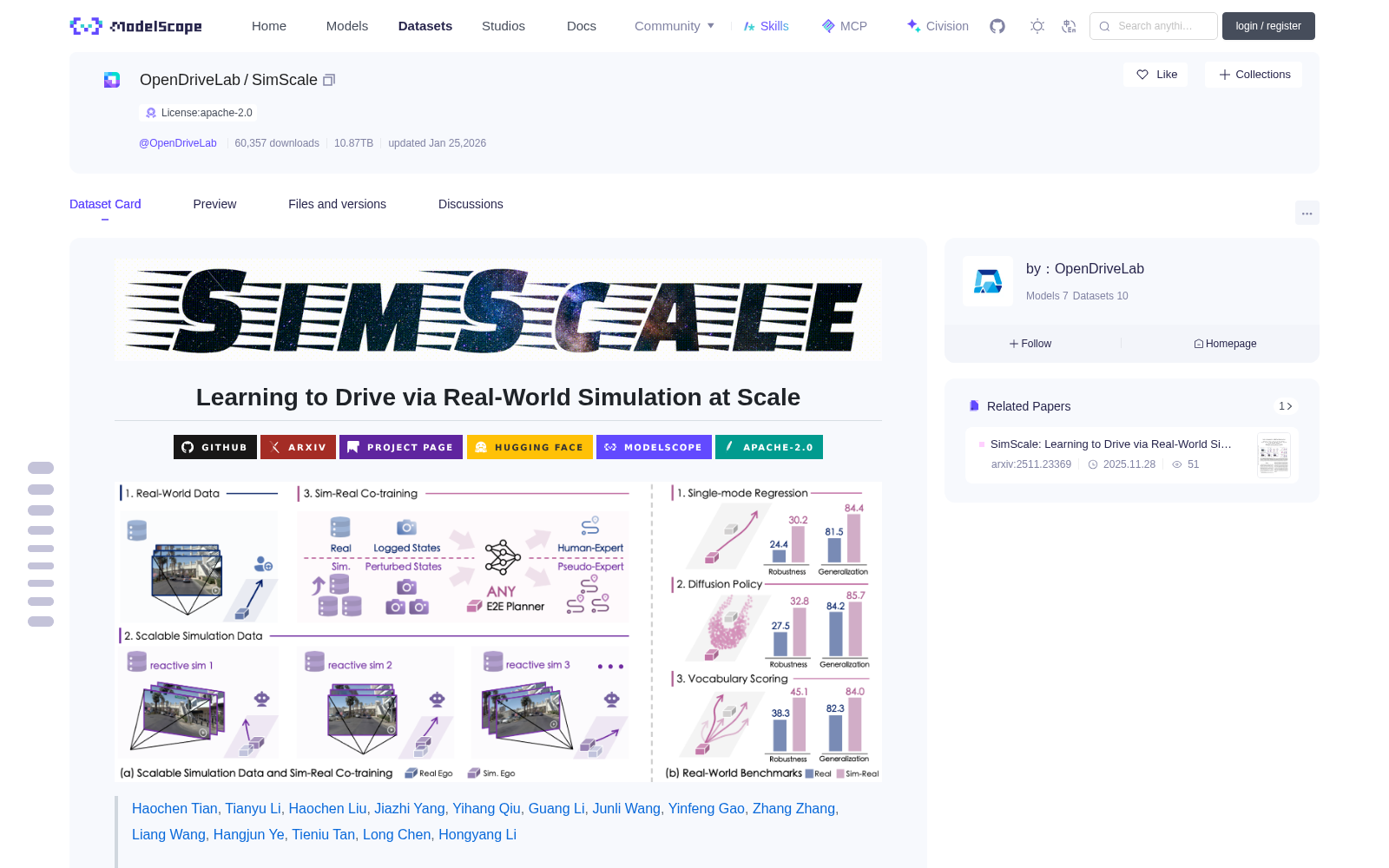Select the Dataset Card tab
The height and width of the screenshot is (868, 1389).
click(105, 204)
